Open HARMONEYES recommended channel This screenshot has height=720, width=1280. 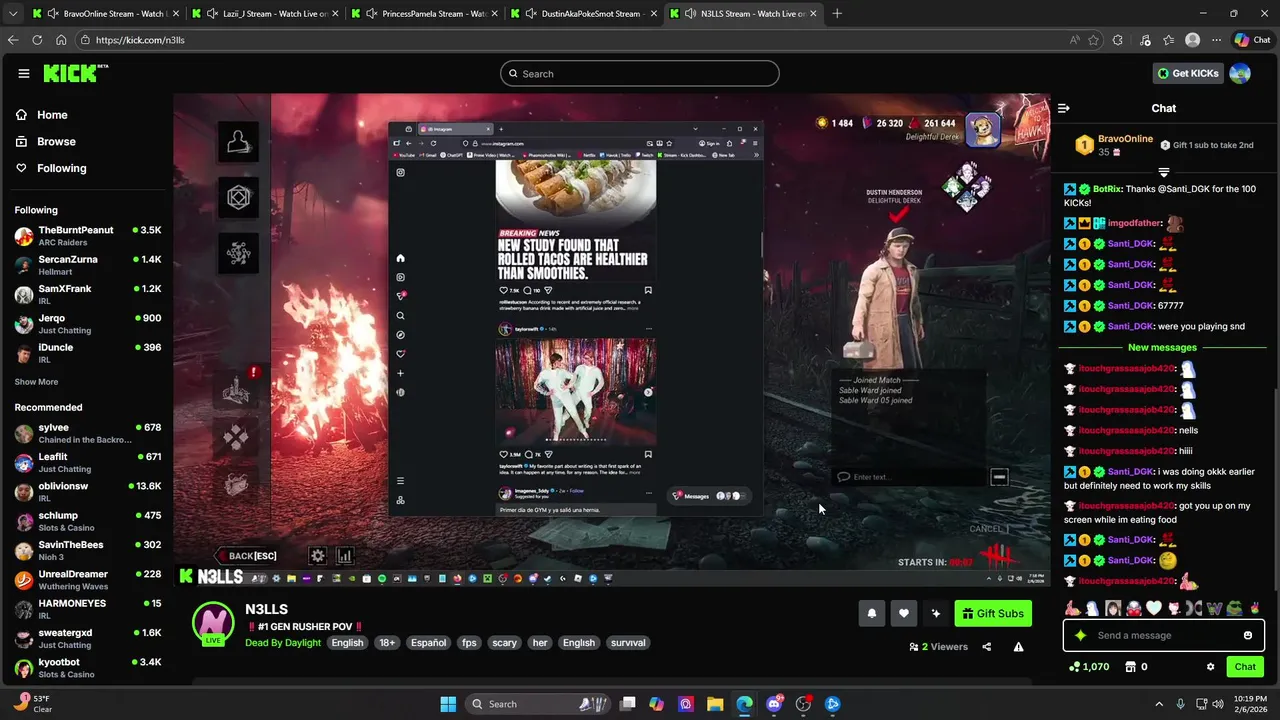87,609
